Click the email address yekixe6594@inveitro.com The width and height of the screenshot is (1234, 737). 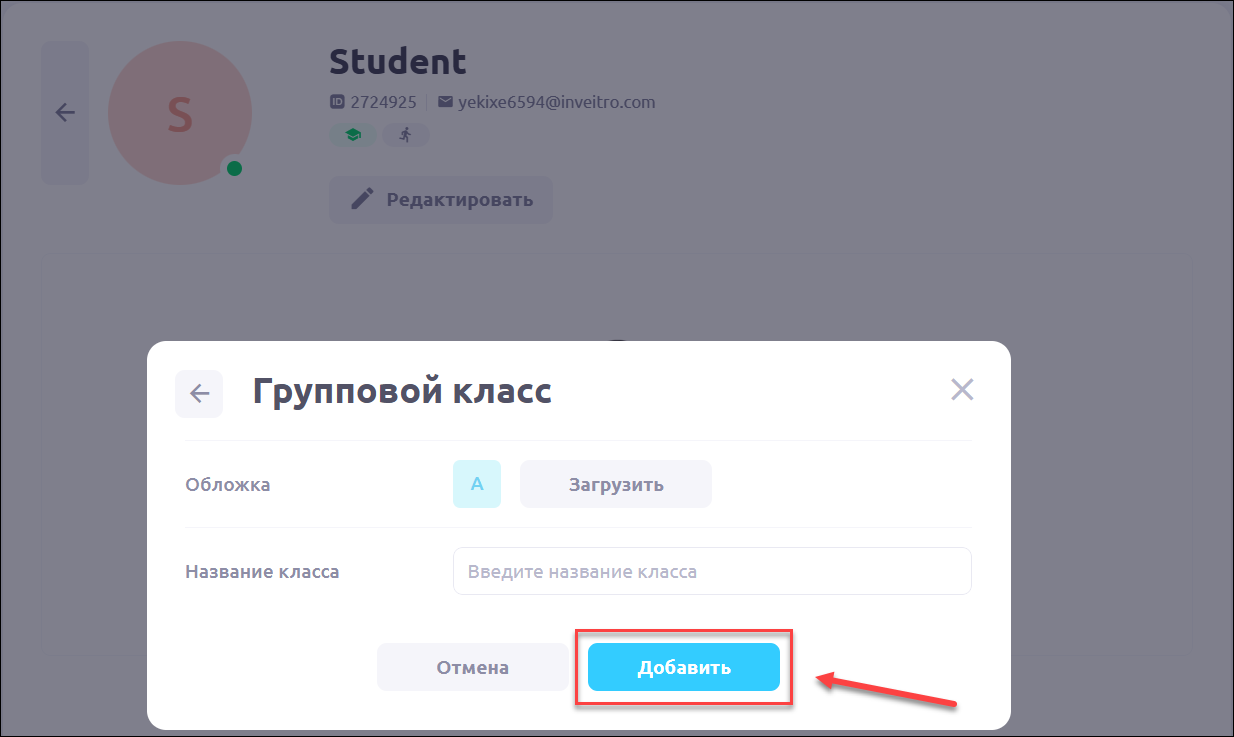click(557, 102)
